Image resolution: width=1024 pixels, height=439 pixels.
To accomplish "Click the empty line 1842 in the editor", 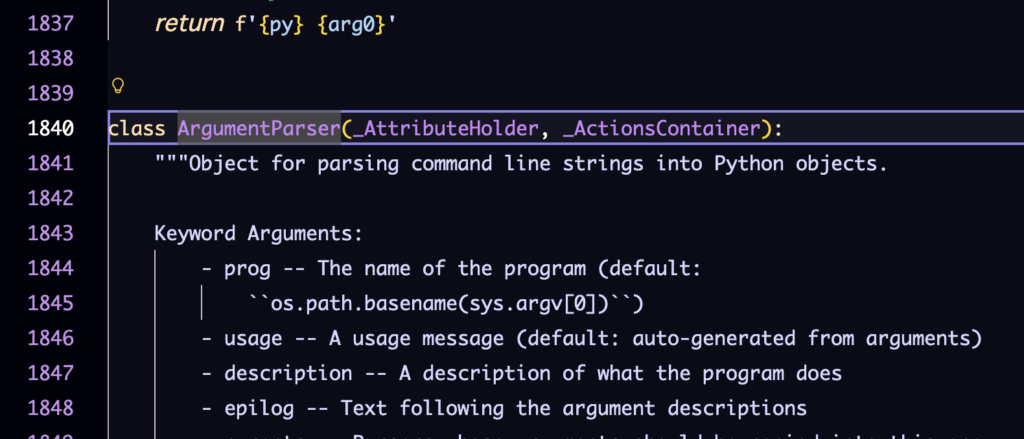I will click(500, 198).
